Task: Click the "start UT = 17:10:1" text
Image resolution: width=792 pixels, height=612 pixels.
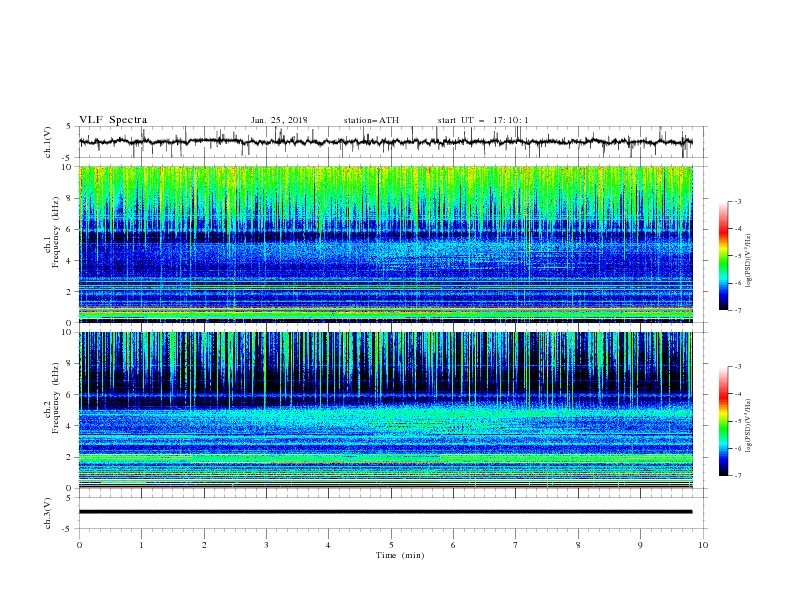Action: (483, 120)
